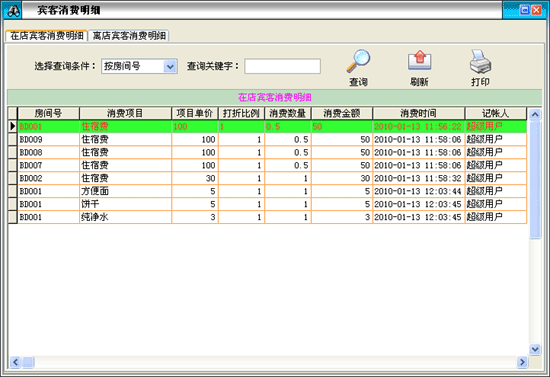This screenshot has width=550, height=377.
Task: Click vertical scrollbar down arrow
Action: point(535,349)
